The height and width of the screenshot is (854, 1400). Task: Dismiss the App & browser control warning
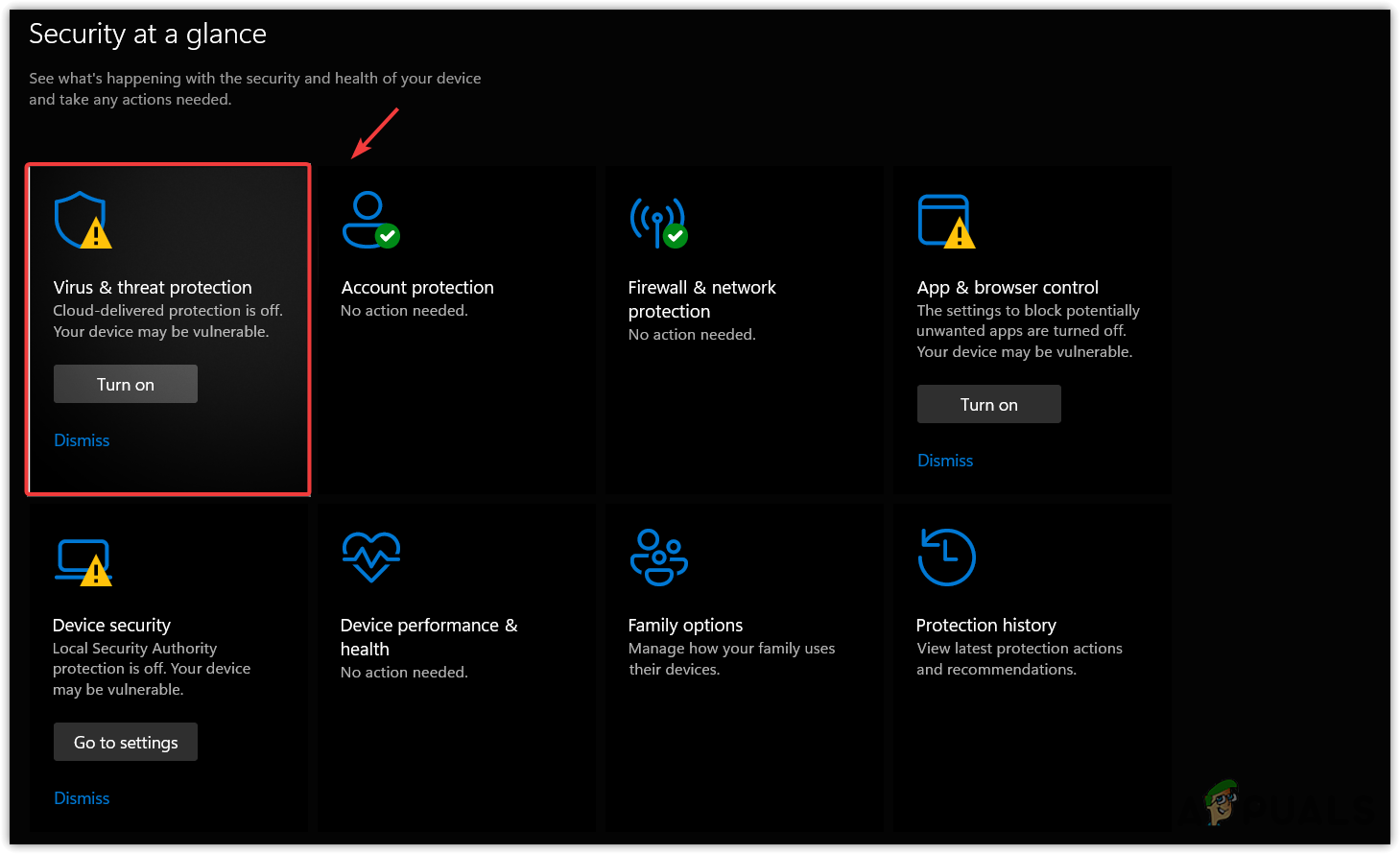pyautogui.click(x=945, y=461)
